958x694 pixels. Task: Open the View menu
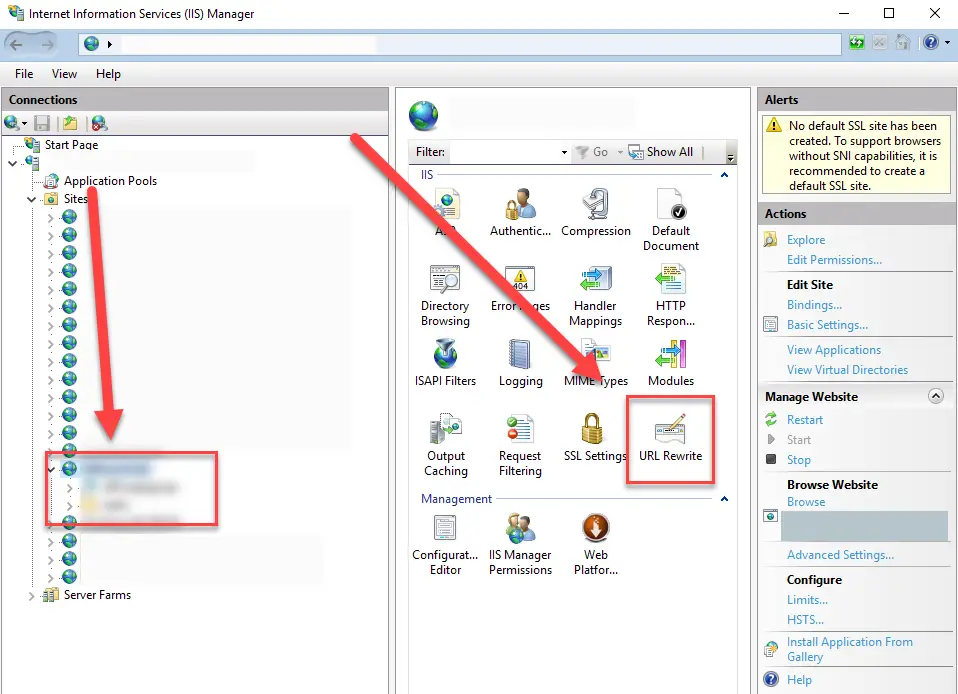[64, 74]
